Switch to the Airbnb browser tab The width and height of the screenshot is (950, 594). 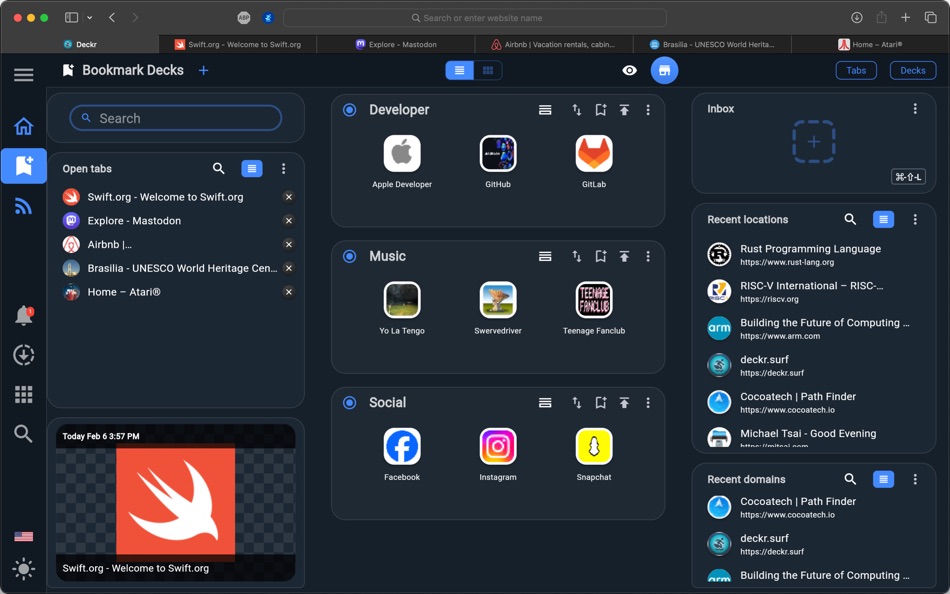554,44
